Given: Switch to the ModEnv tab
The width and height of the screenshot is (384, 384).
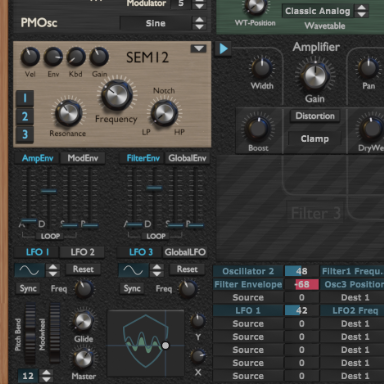Looking at the screenshot, I should pos(83,158).
